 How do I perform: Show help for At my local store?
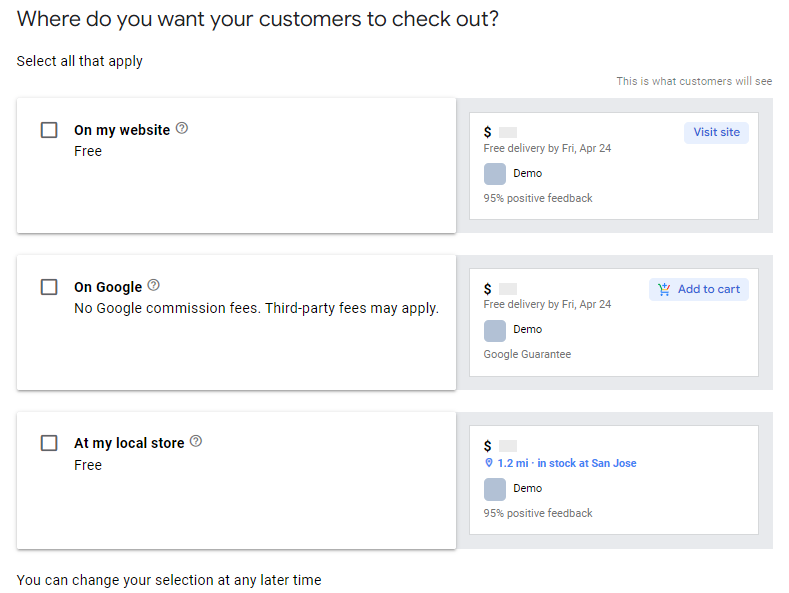(x=196, y=441)
